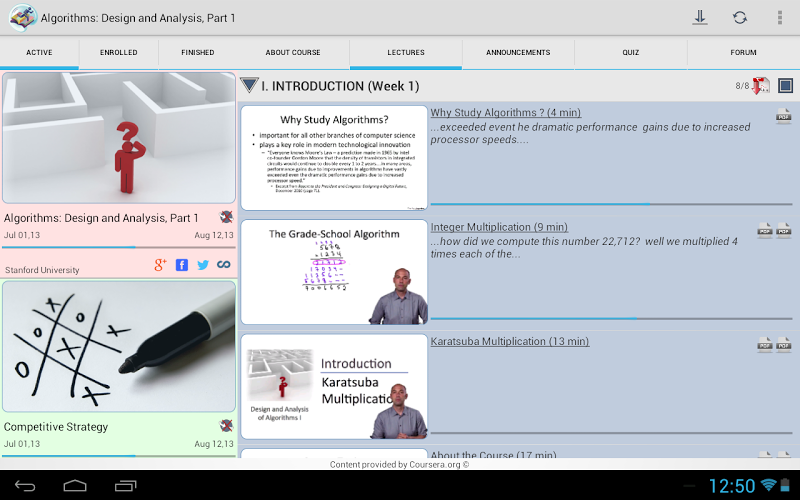Viewport: 800px width, 500px height.
Task: Copy the course link via chain icon
Action: click(x=223, y=264)
